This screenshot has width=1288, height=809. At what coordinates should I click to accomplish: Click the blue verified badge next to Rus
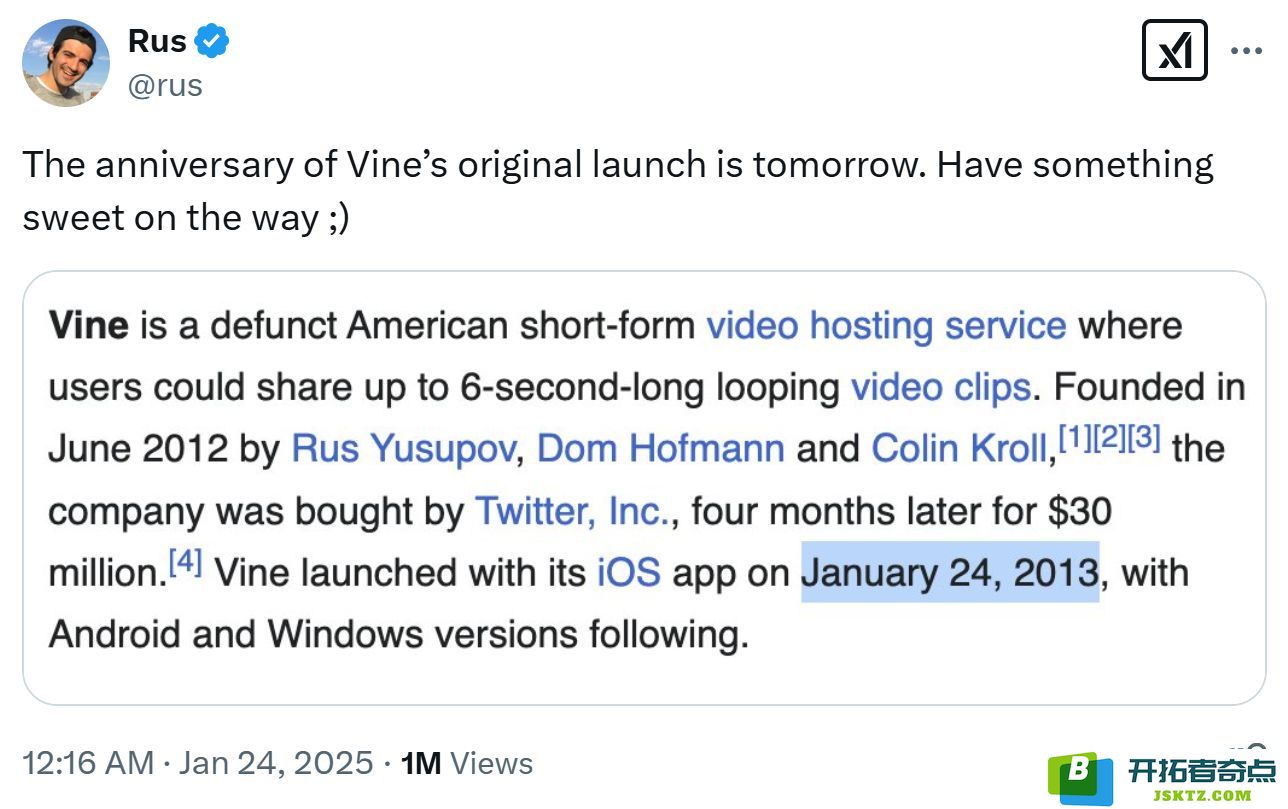[212, 42]
